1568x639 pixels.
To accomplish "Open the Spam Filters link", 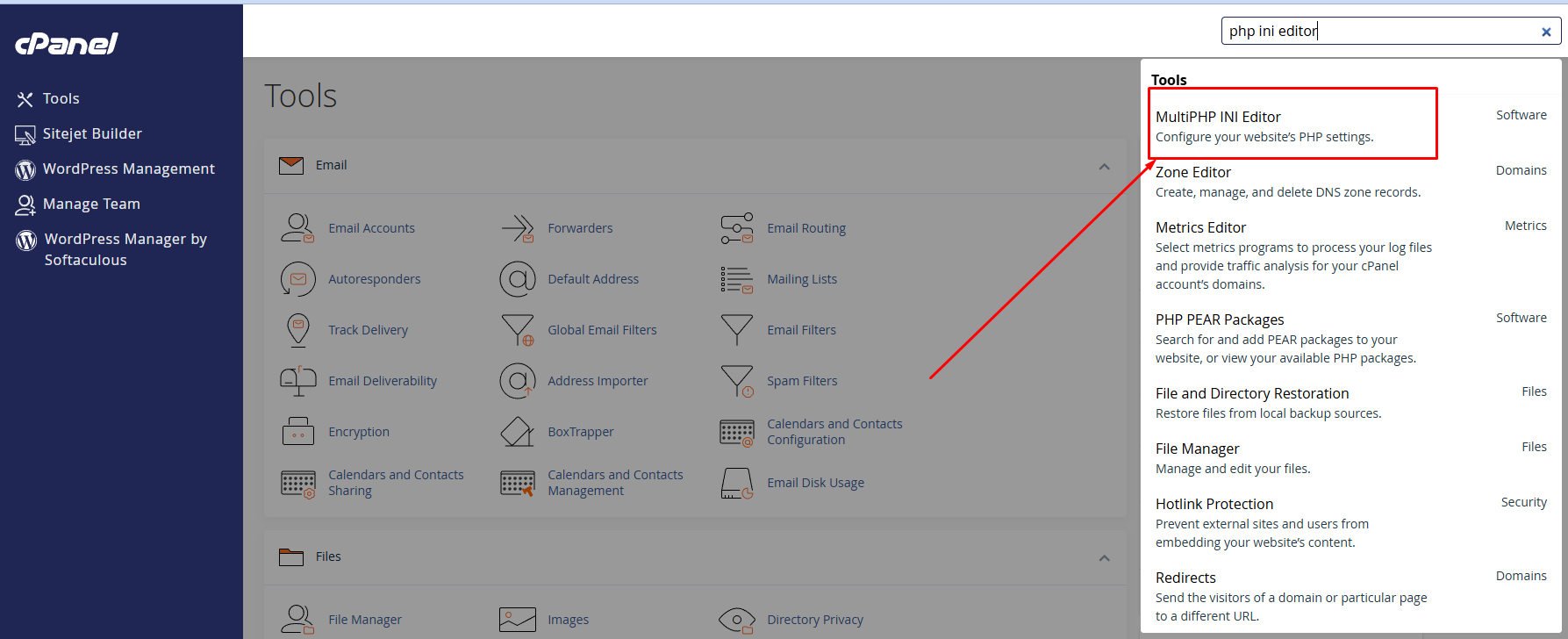I will coord(802,381).
